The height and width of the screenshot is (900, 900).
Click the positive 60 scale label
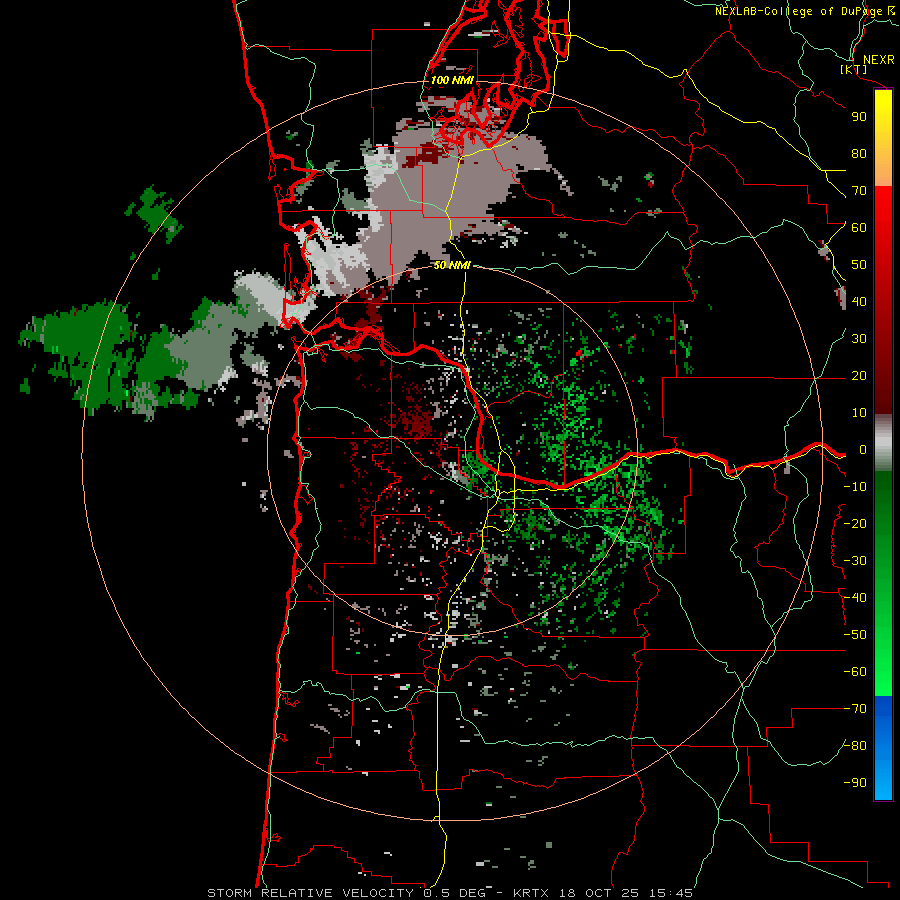point(859,228)
